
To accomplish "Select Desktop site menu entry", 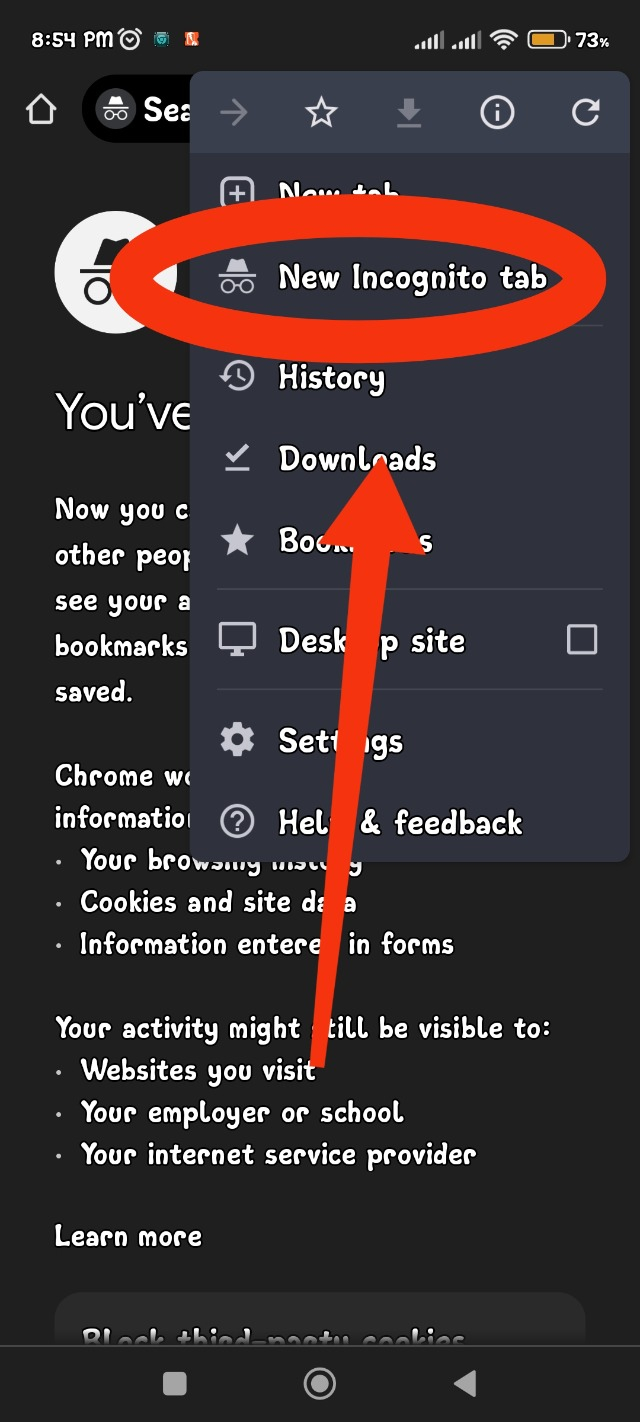I will pyautogui.click(x=410, y=640).
